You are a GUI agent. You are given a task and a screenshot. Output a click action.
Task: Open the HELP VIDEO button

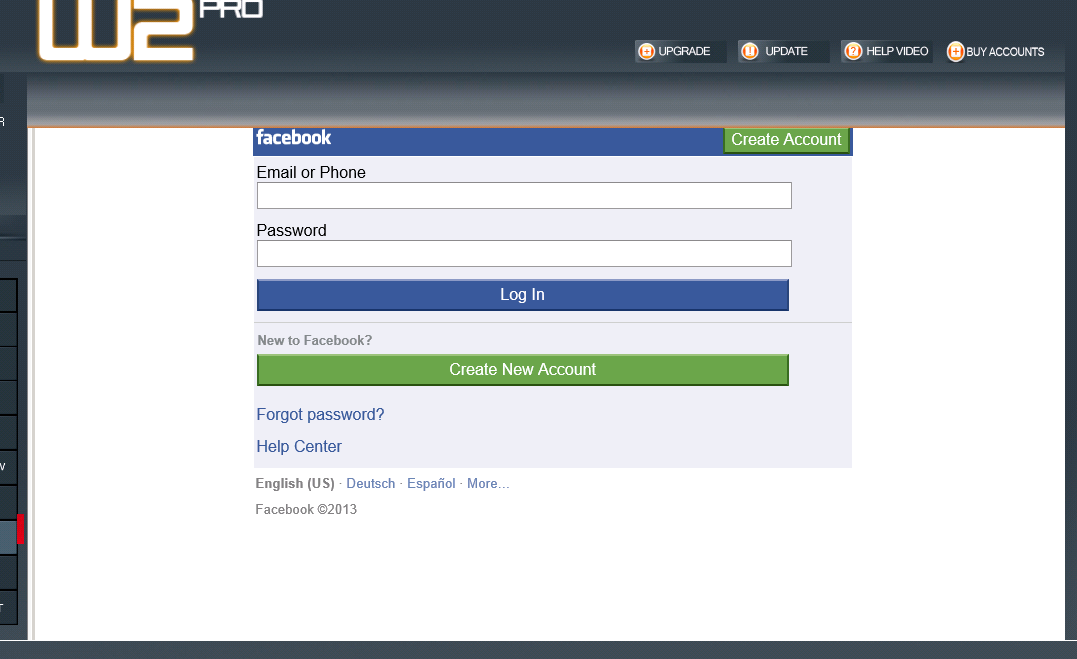pyautogui.click(x=887, y=52)
